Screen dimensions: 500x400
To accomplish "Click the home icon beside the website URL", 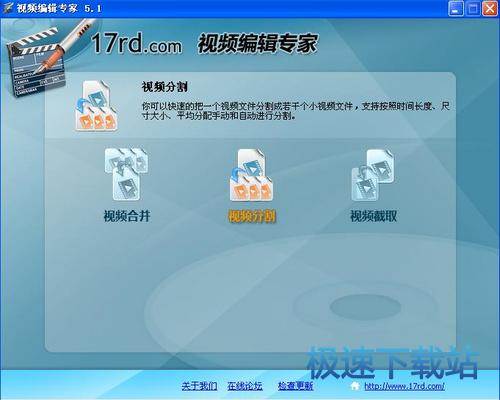I will (355, 386).
